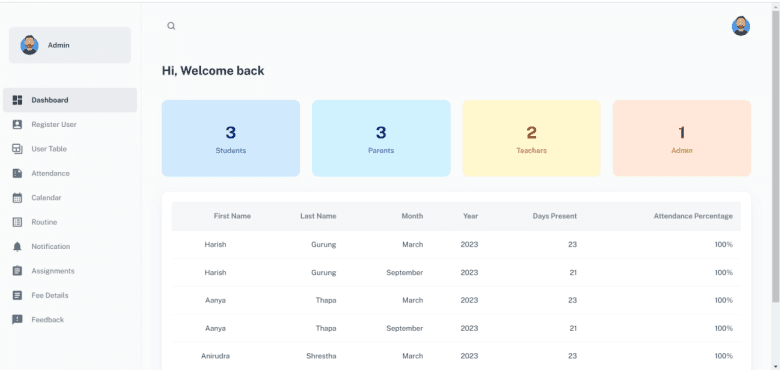Click the Dashboard grid icon

click(x=17, y=100)
